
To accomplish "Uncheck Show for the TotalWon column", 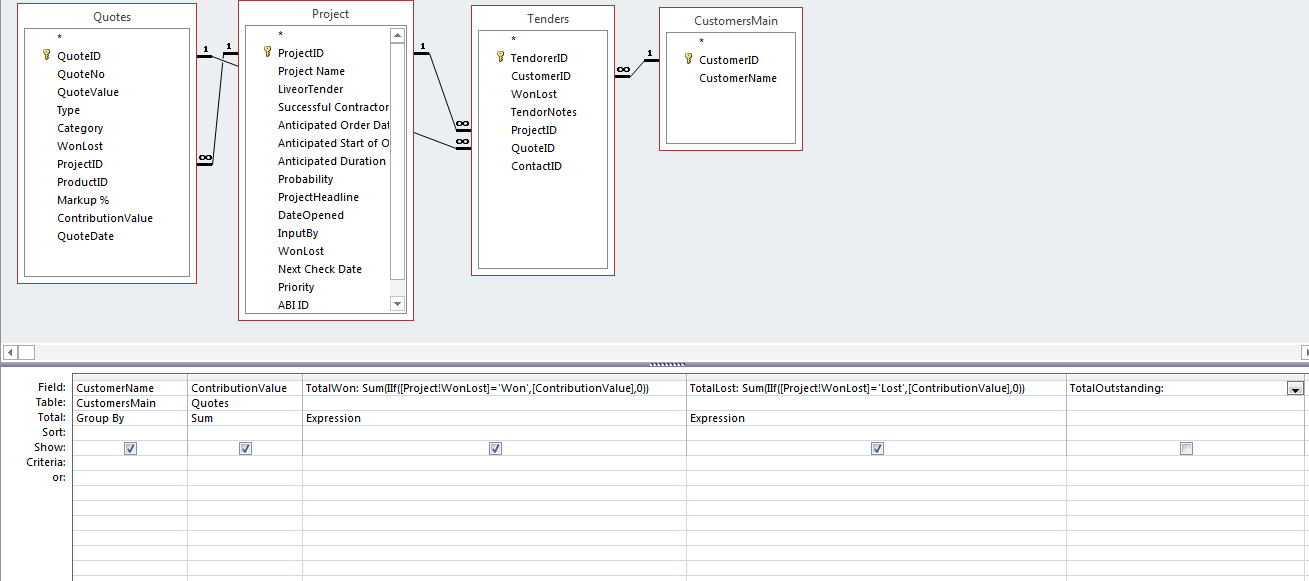I will pyautogui.click(x=495, y=449).
